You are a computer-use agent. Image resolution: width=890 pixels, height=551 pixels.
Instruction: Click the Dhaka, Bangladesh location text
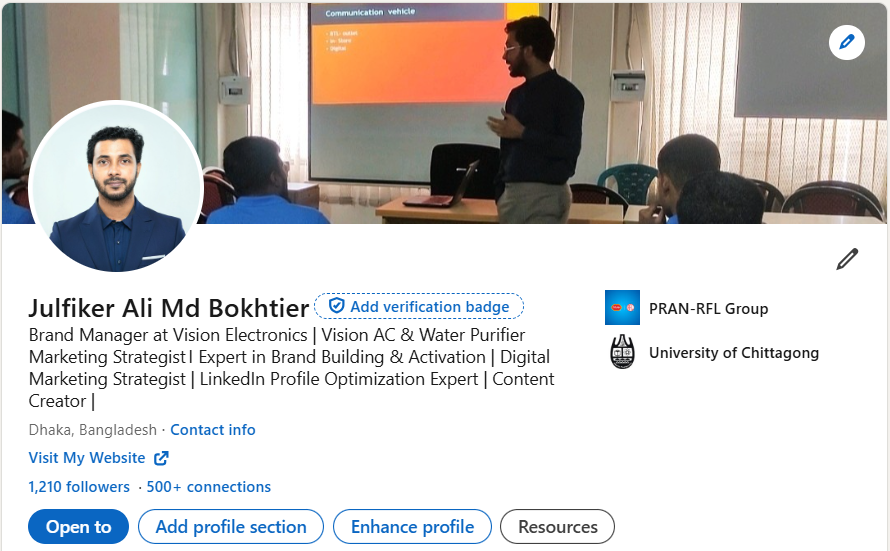[x=93, y=430]
